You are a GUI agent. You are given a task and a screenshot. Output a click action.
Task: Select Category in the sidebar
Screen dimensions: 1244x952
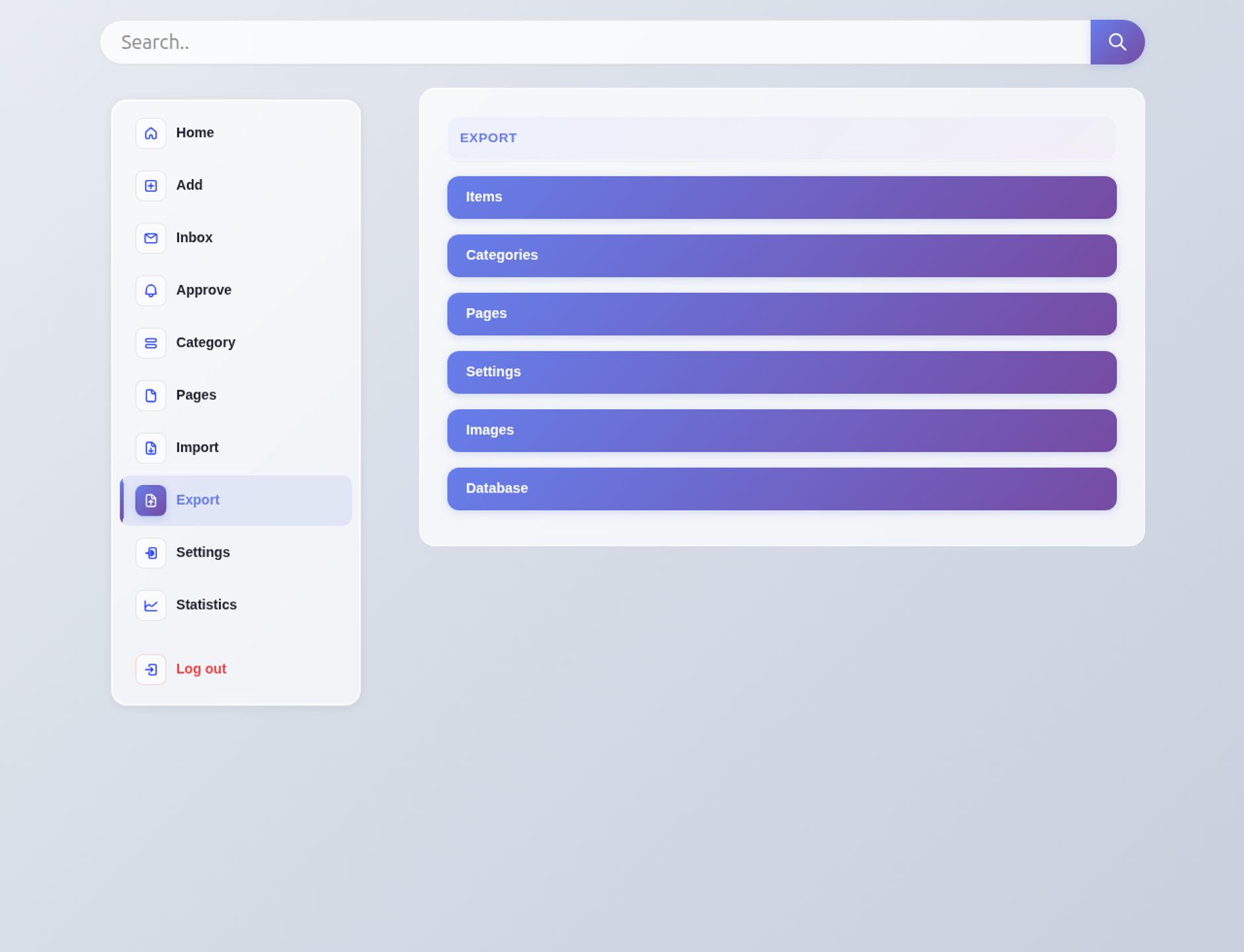click(x=206, y=342)
